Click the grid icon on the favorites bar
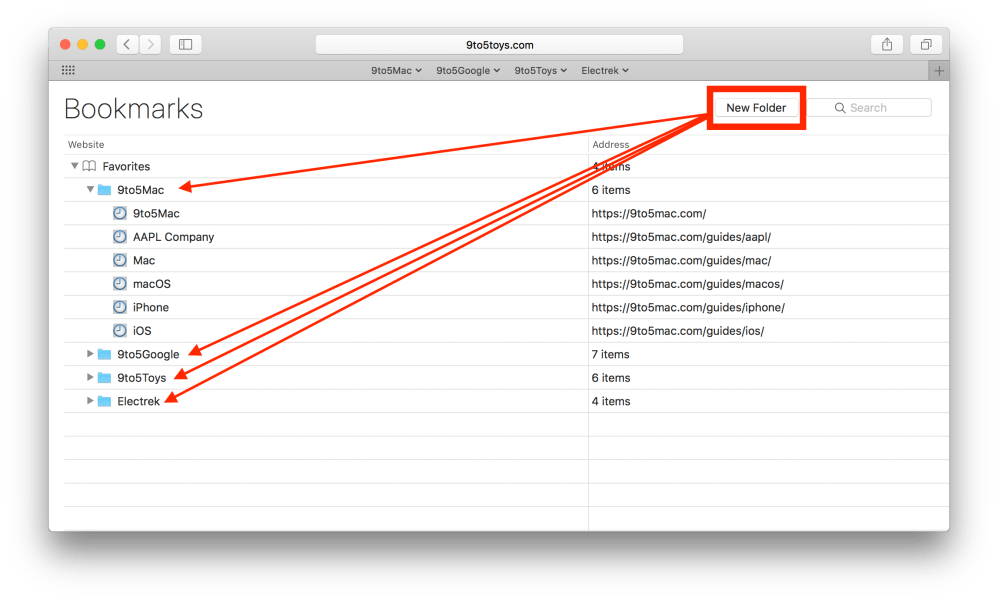 [x=68, y=70]
